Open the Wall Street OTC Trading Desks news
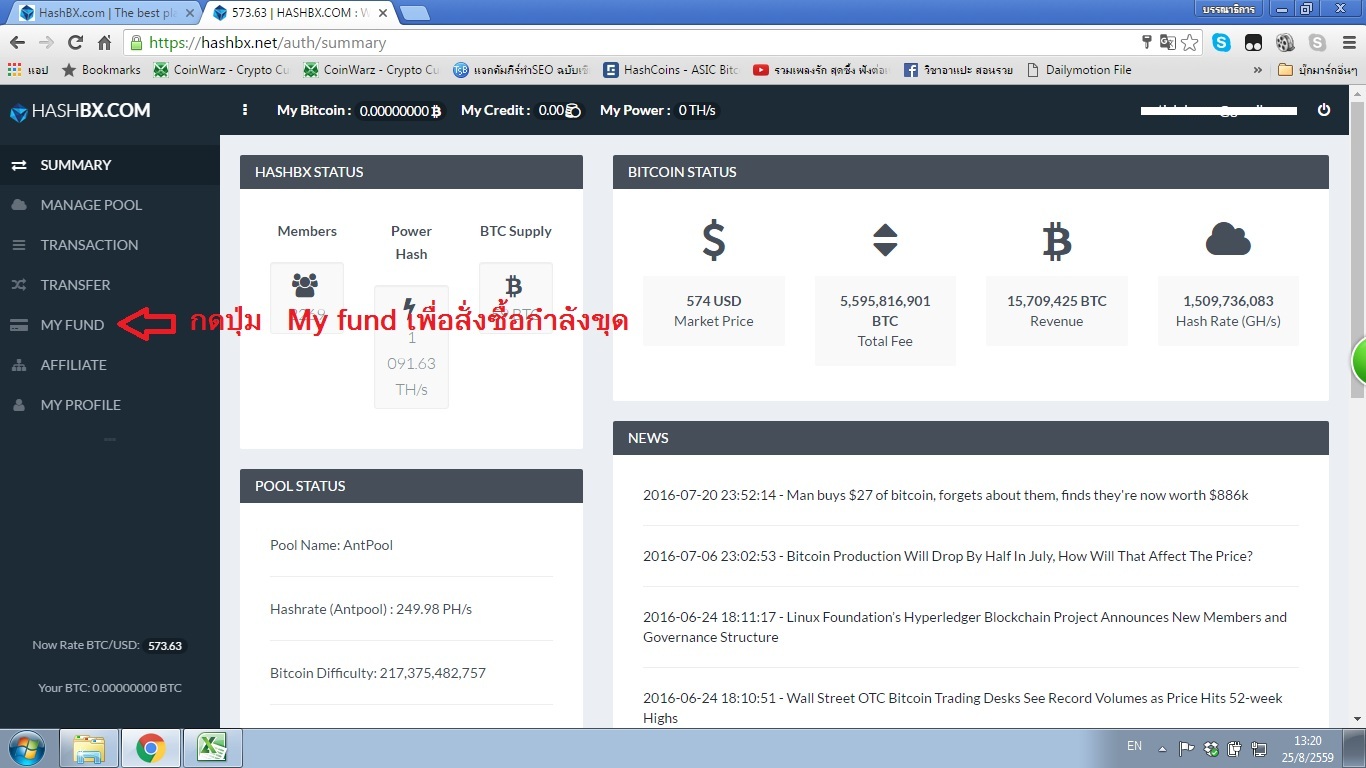 click(x=963, y=708)
